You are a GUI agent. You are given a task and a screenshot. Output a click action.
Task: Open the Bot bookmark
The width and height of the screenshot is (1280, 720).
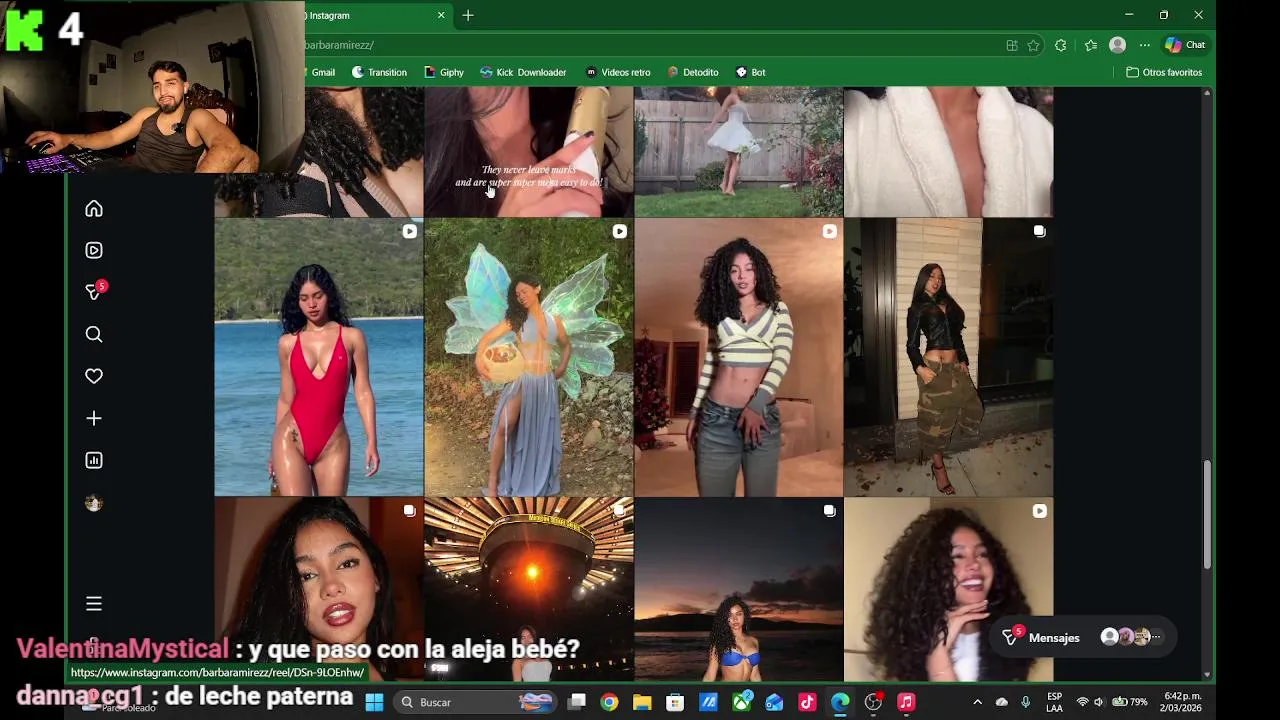click(x=751, y=72)
